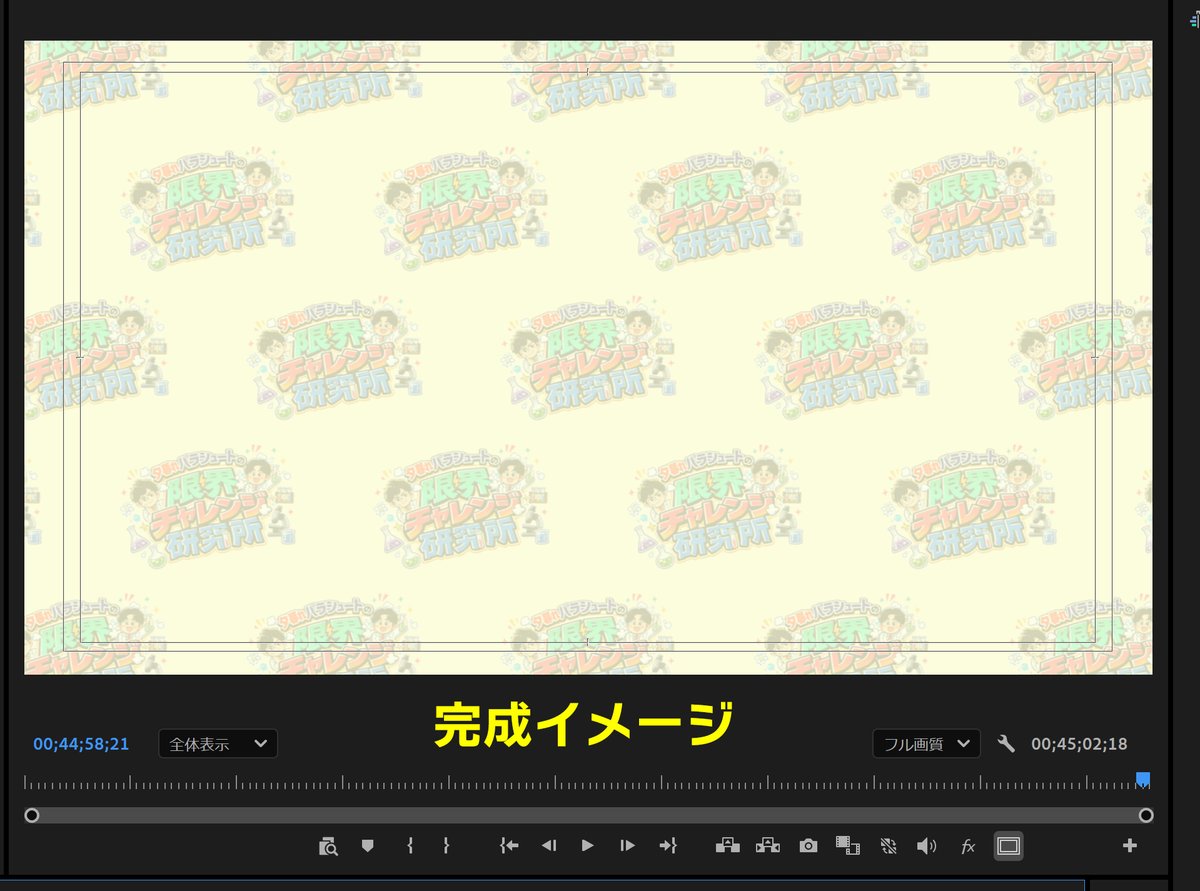The width and height of the screenshot is (1200, 891).
Task: Go to Out point
Action: coord(668,846)
